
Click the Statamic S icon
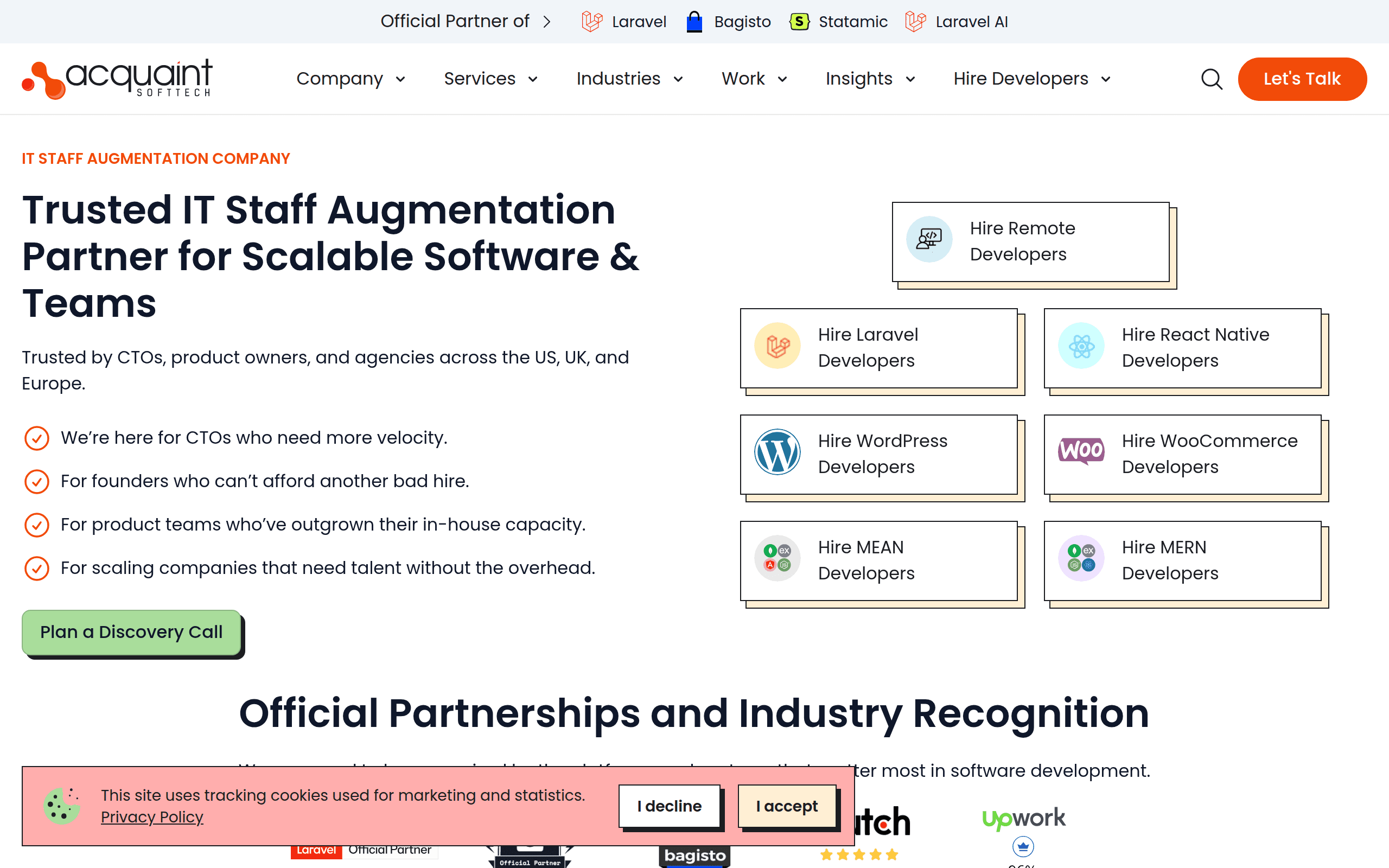pos(799,21)
